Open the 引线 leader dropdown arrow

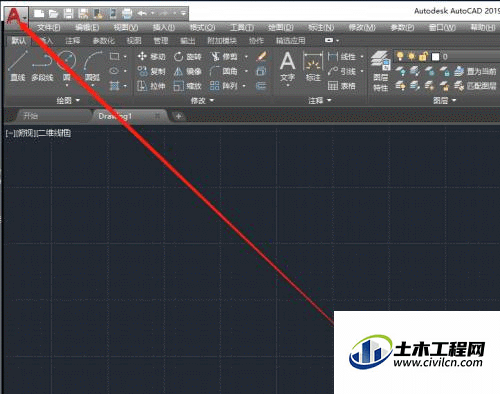pos(362,71)
